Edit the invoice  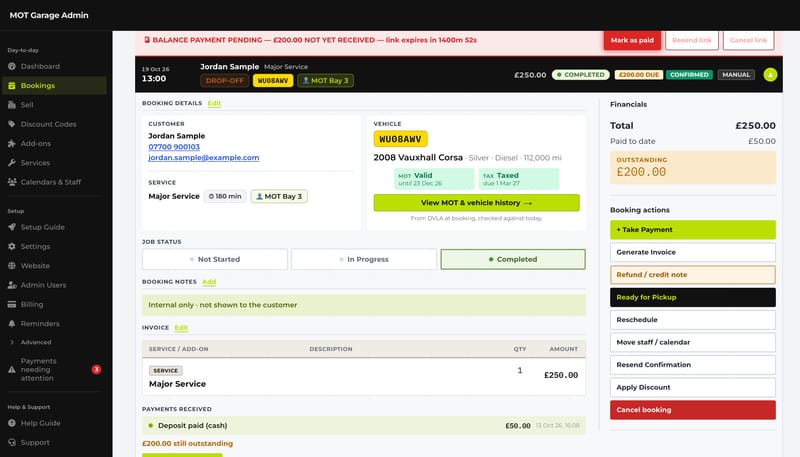point(181,327)
